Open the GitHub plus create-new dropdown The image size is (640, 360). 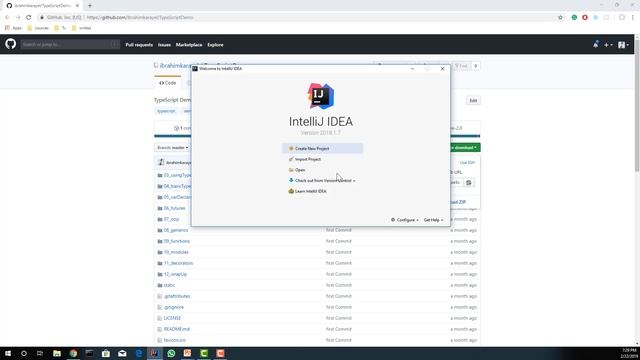pos(608,45)
